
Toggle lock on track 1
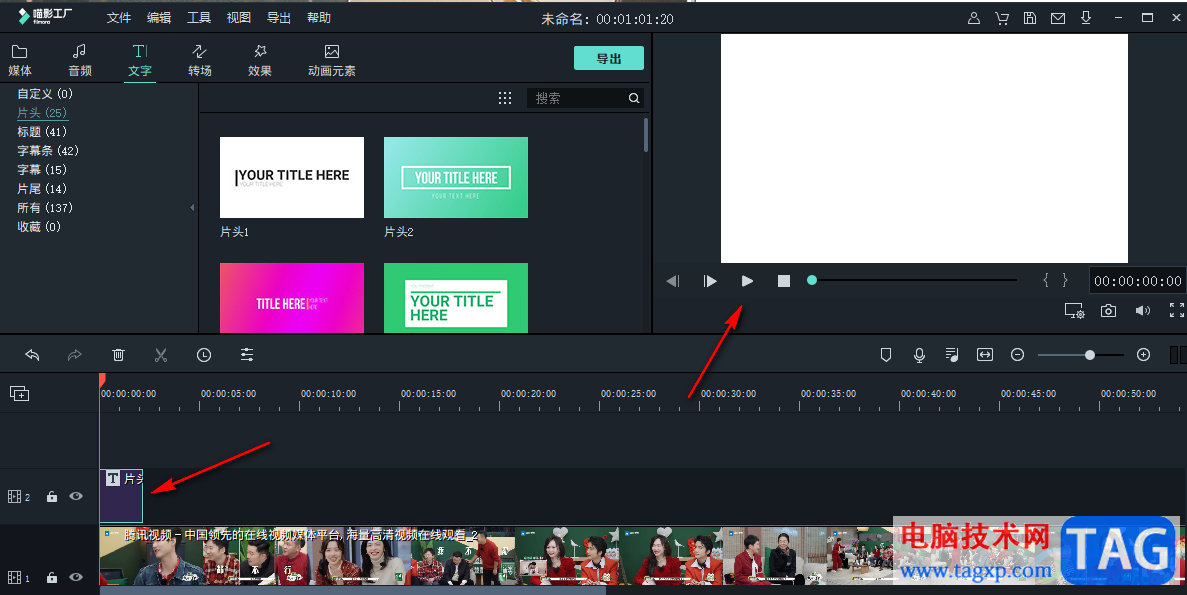click(51, 578)
